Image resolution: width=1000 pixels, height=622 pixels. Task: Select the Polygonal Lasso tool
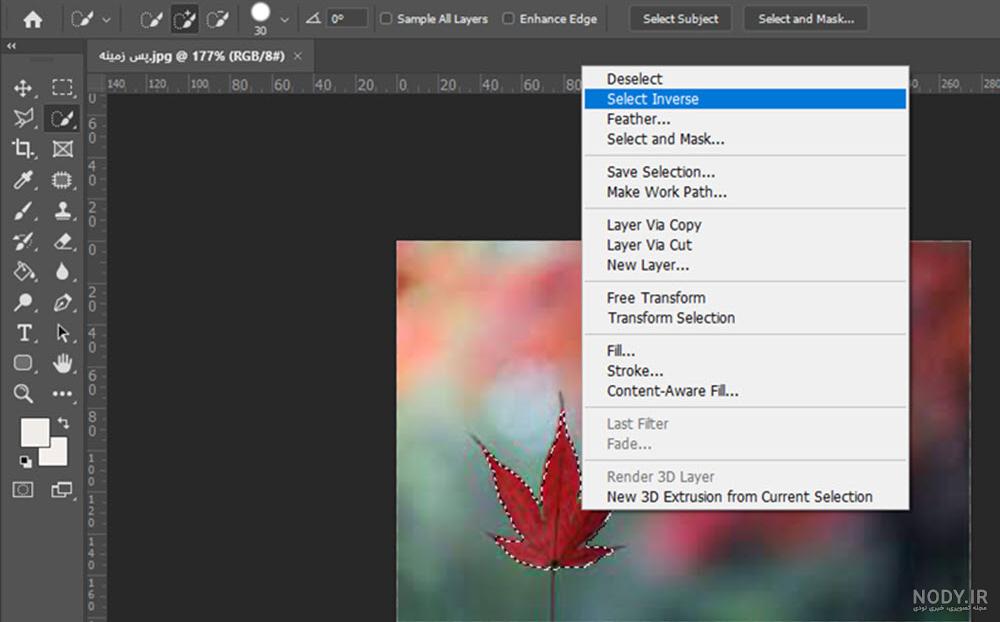[x=24, y=118]
